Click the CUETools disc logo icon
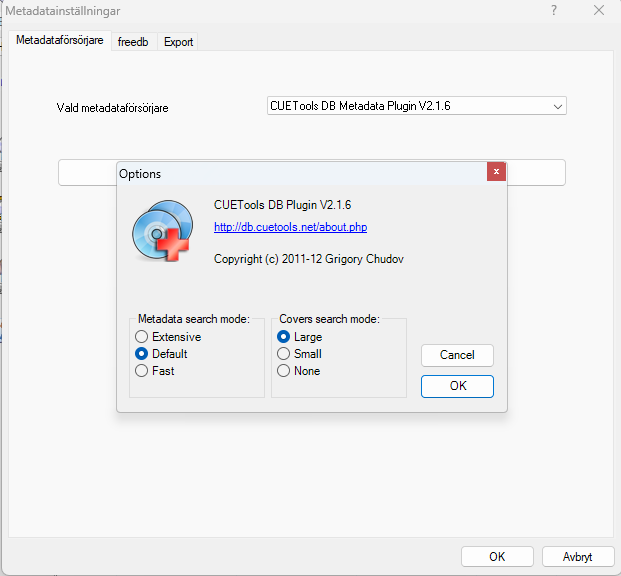The image size is (621, 576). pos(163,231)
